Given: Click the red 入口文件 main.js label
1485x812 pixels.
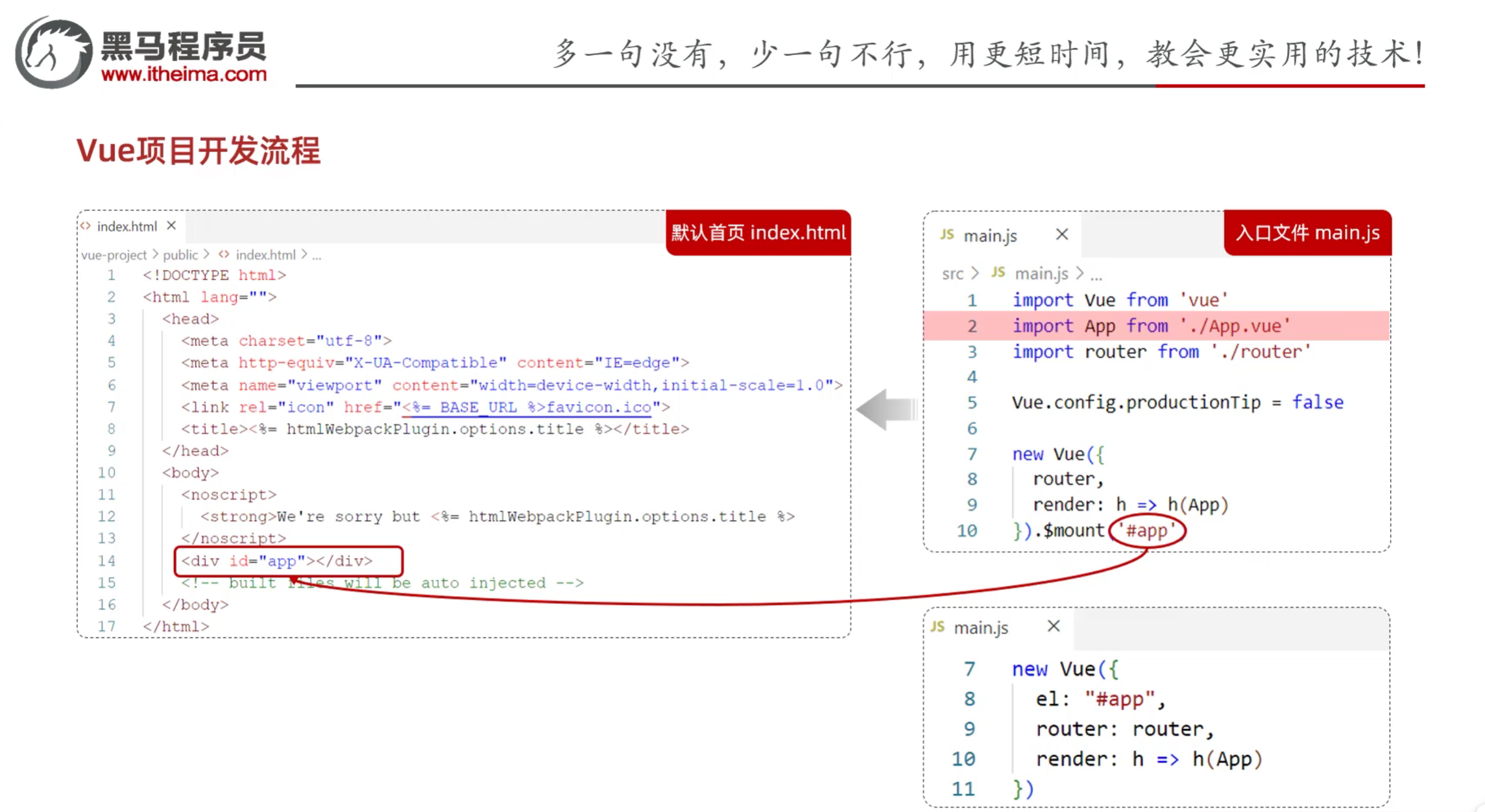Looking at the screenshot, I should coord(1307,232).
